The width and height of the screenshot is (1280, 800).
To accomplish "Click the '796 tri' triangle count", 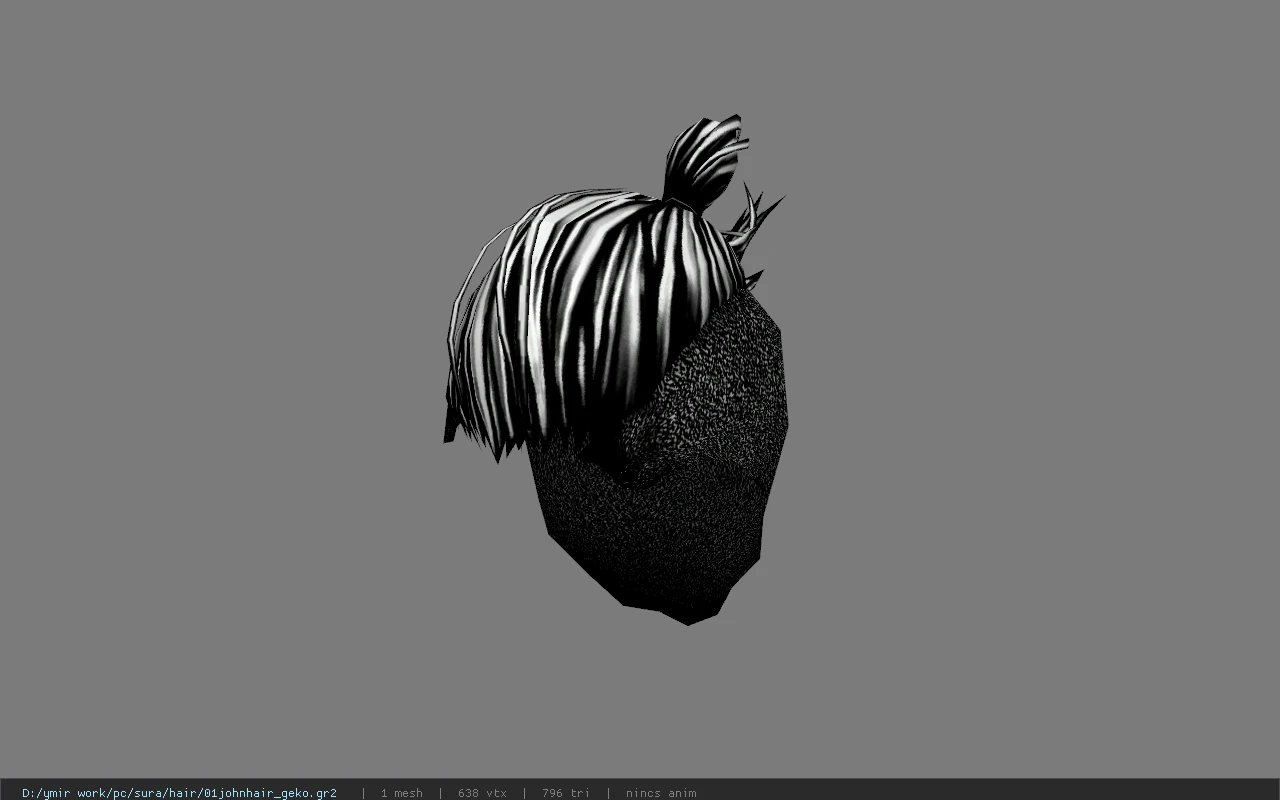I will coord(566,793).
